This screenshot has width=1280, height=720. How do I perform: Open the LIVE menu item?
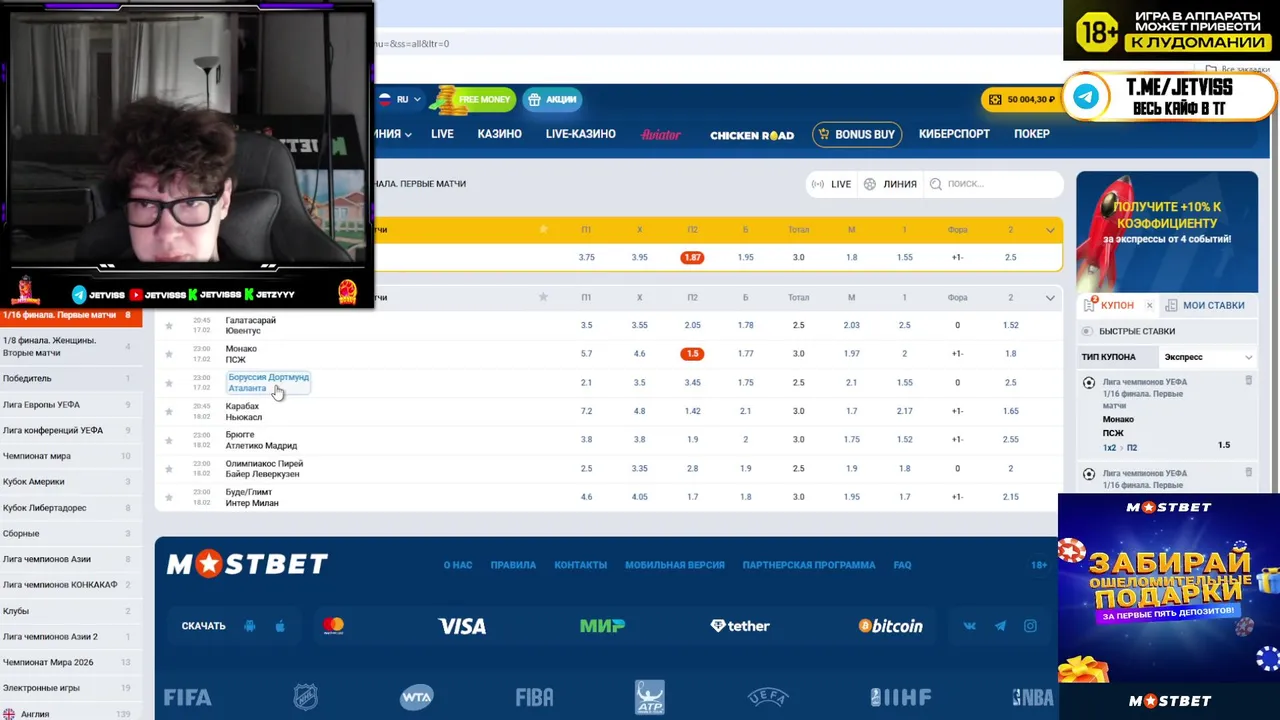point(442,134)
